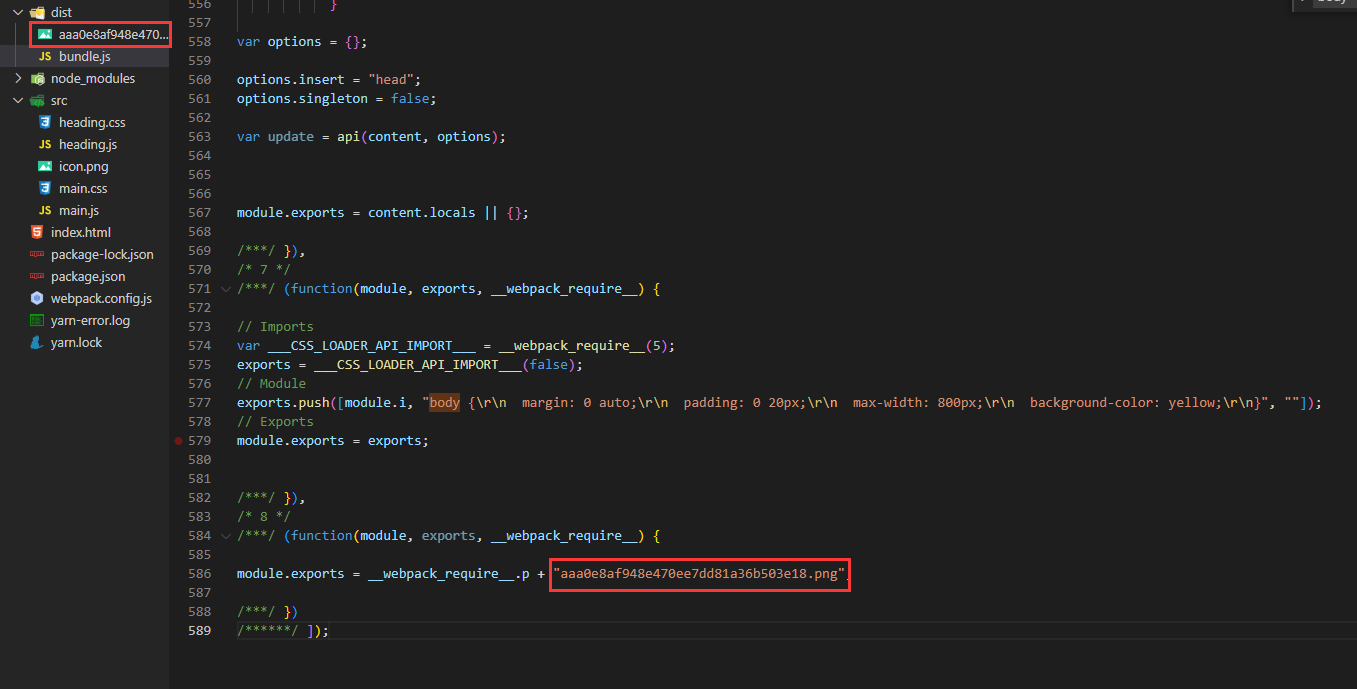Click the package-lock.json npm icon
Viewport: 1357px width, 689px height.
pos(37,254)
